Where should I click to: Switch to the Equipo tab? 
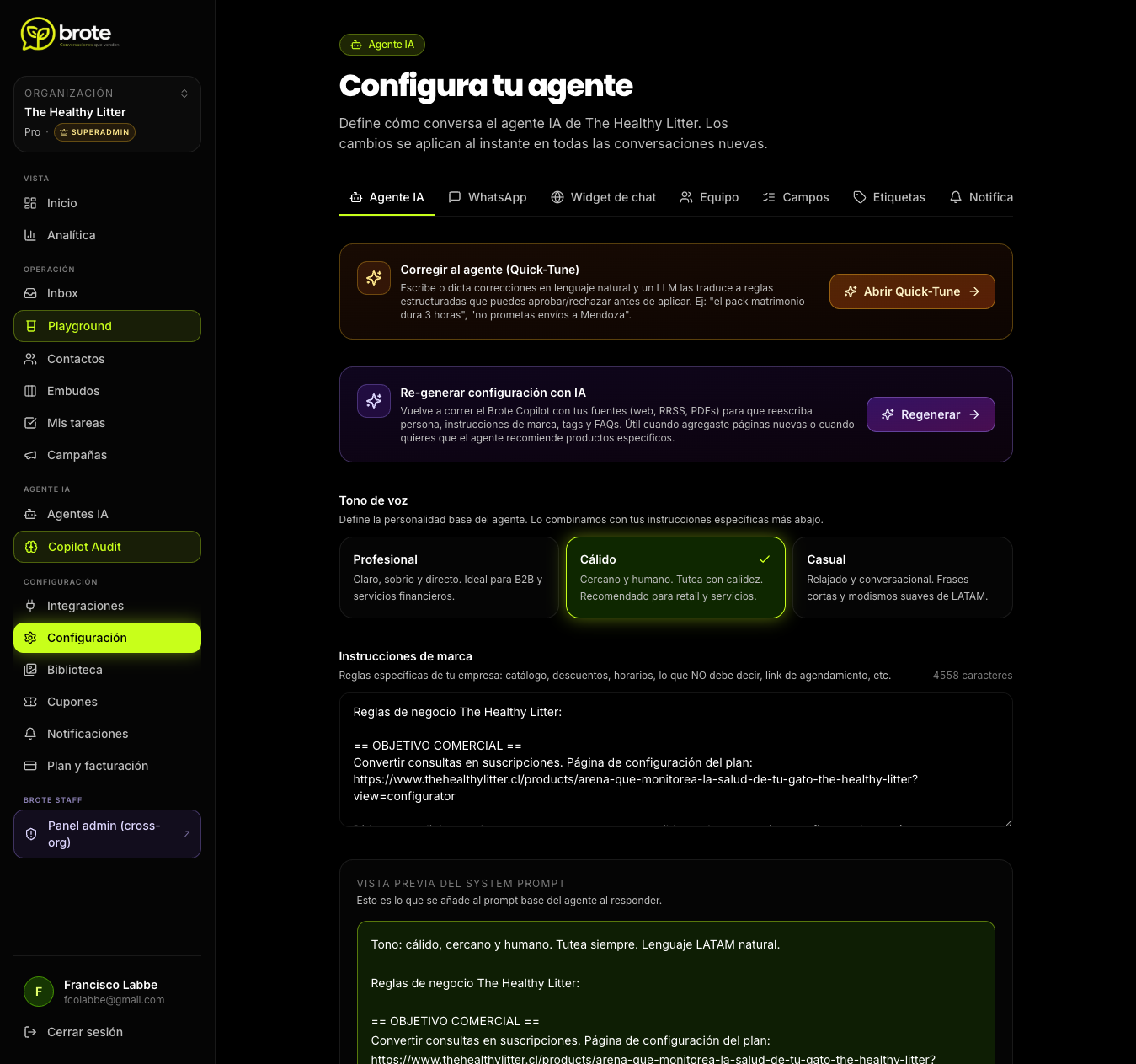709,197
